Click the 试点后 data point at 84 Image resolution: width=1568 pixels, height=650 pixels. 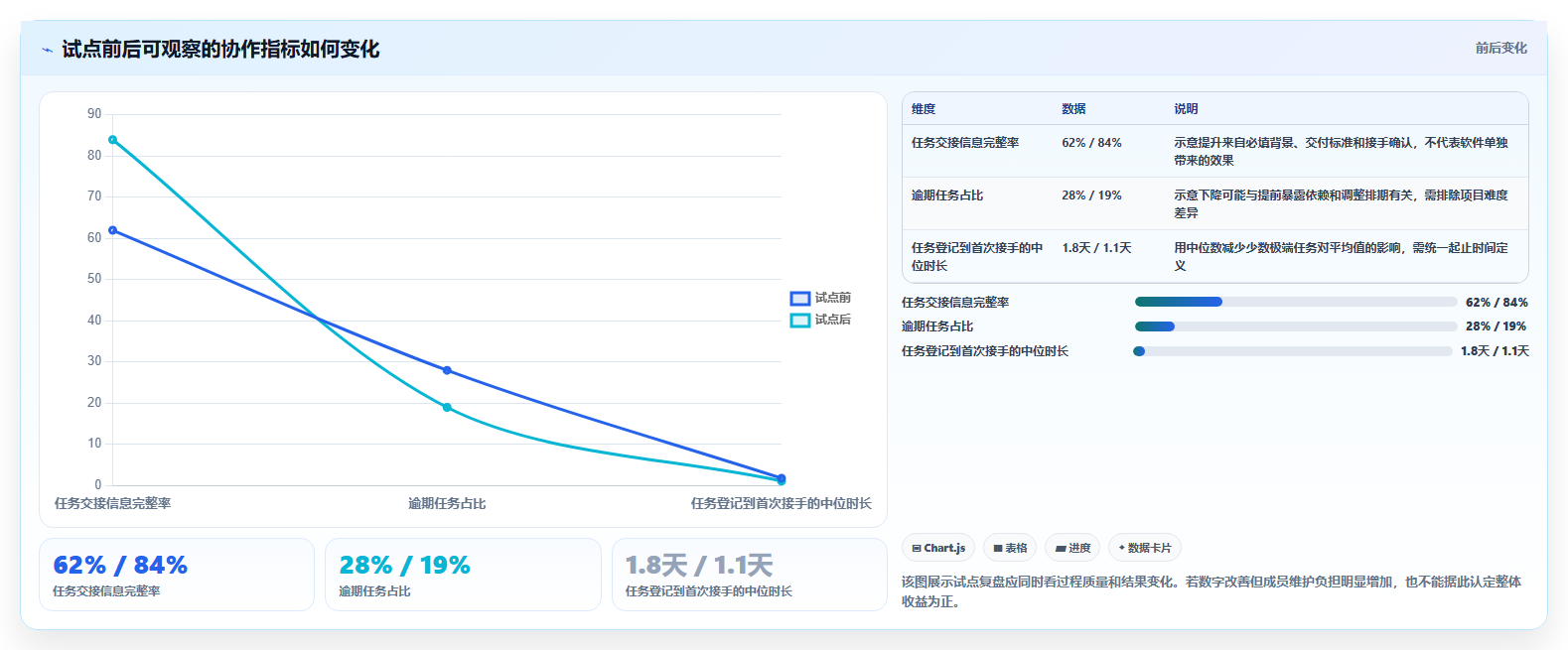click(x=113, y=140)
